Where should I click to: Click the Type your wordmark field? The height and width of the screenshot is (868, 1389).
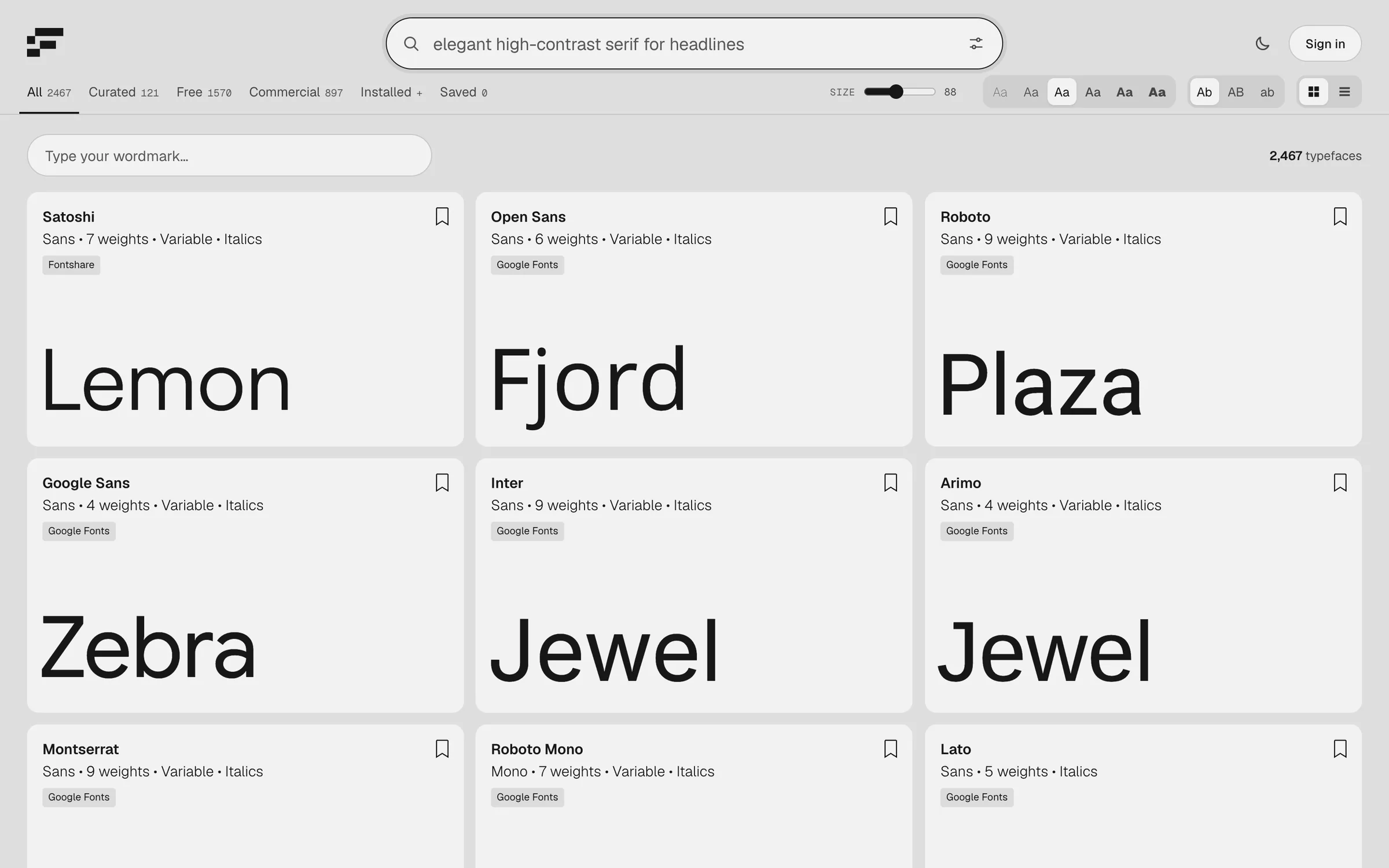pyautogui.click(x=229, y=156)
